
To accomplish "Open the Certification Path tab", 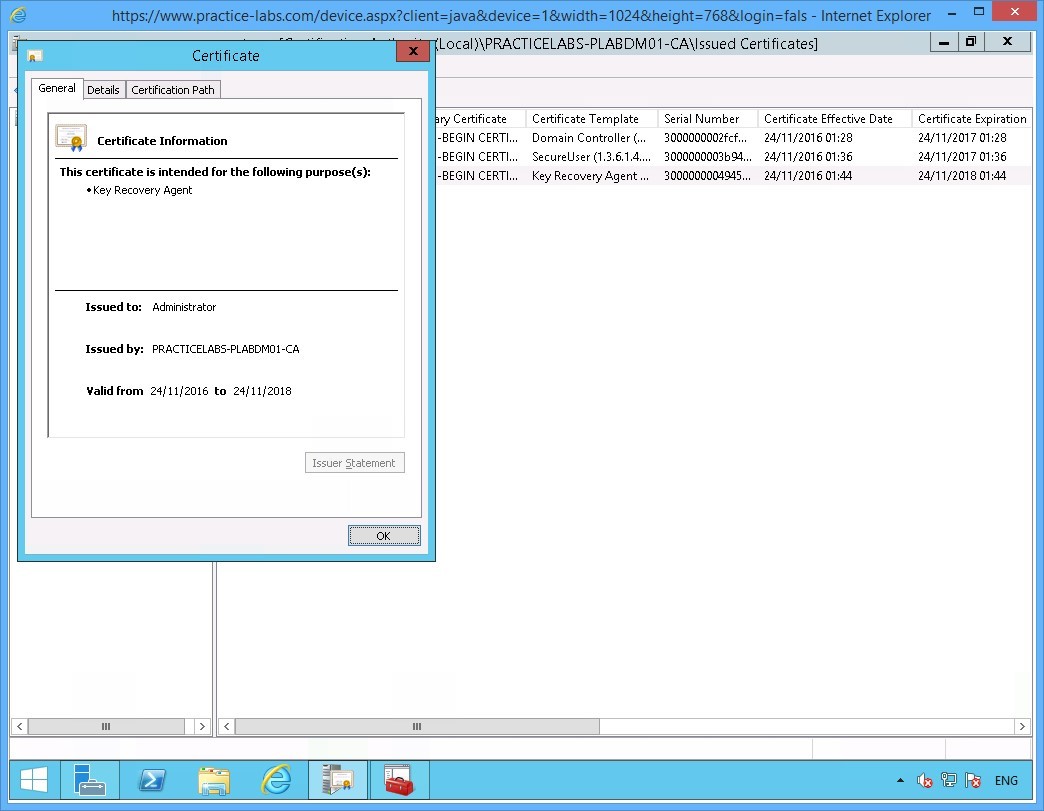I will point(172,89).
